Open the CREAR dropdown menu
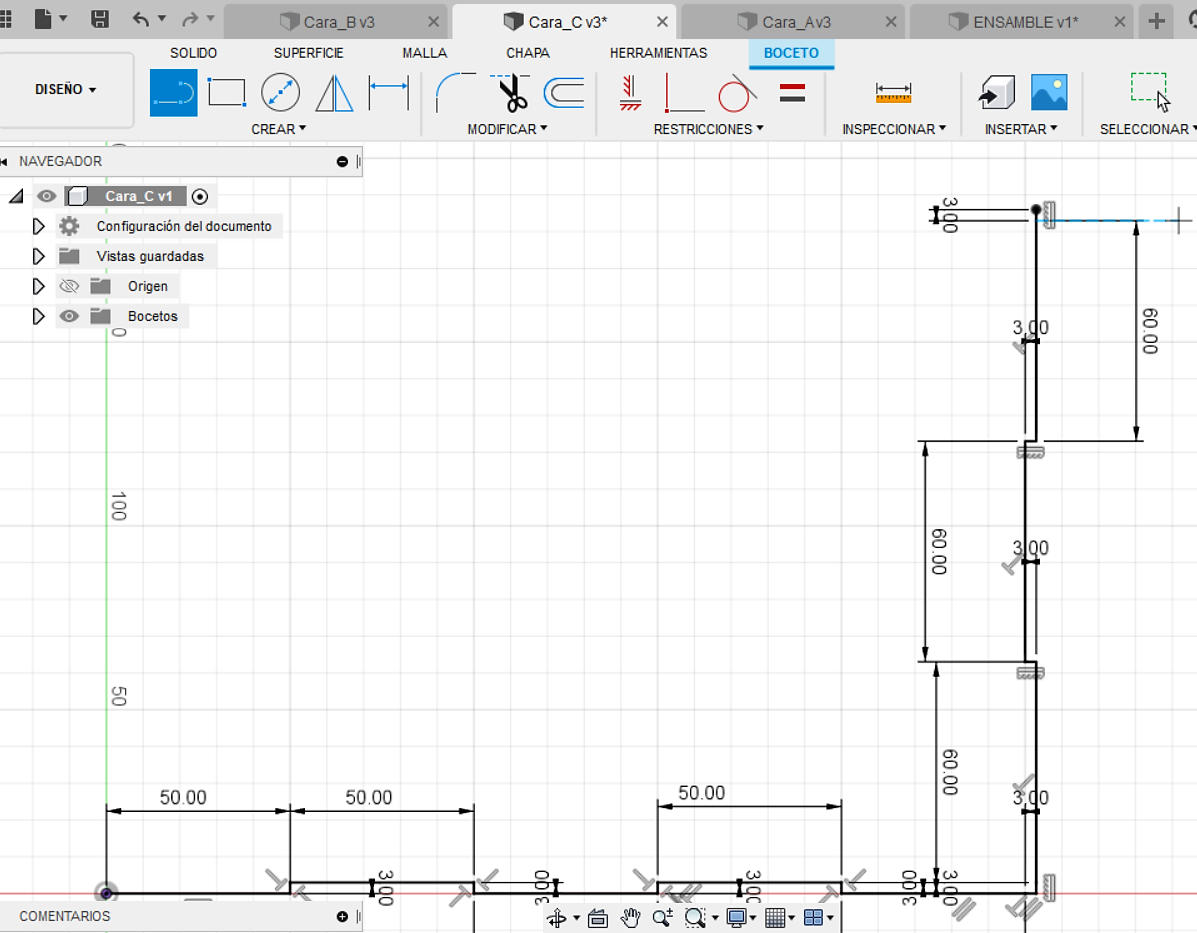The height and width of the screenshot is (933, 1197). point(279,129)
